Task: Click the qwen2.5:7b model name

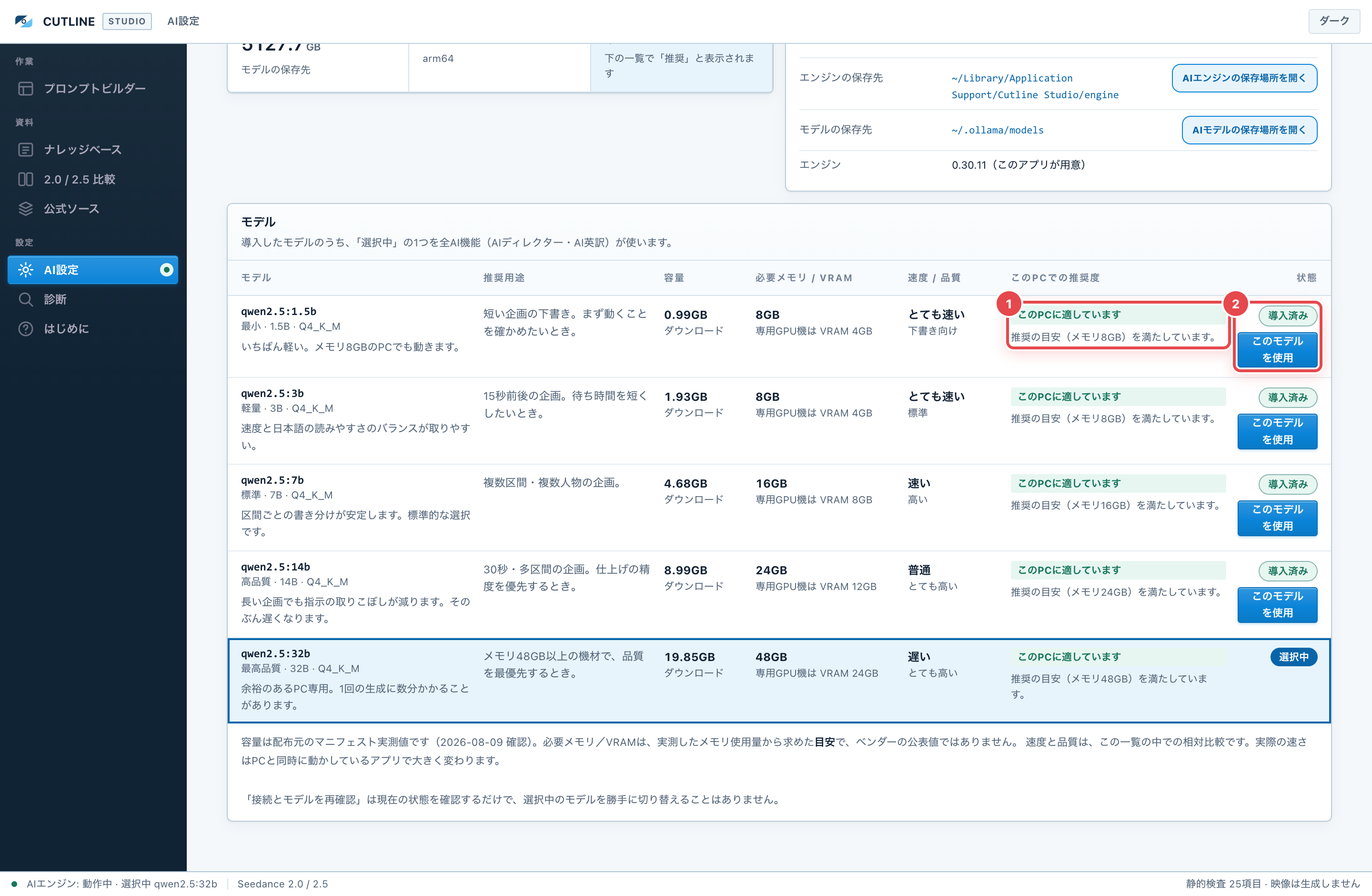Action: [x=272, y=480]
